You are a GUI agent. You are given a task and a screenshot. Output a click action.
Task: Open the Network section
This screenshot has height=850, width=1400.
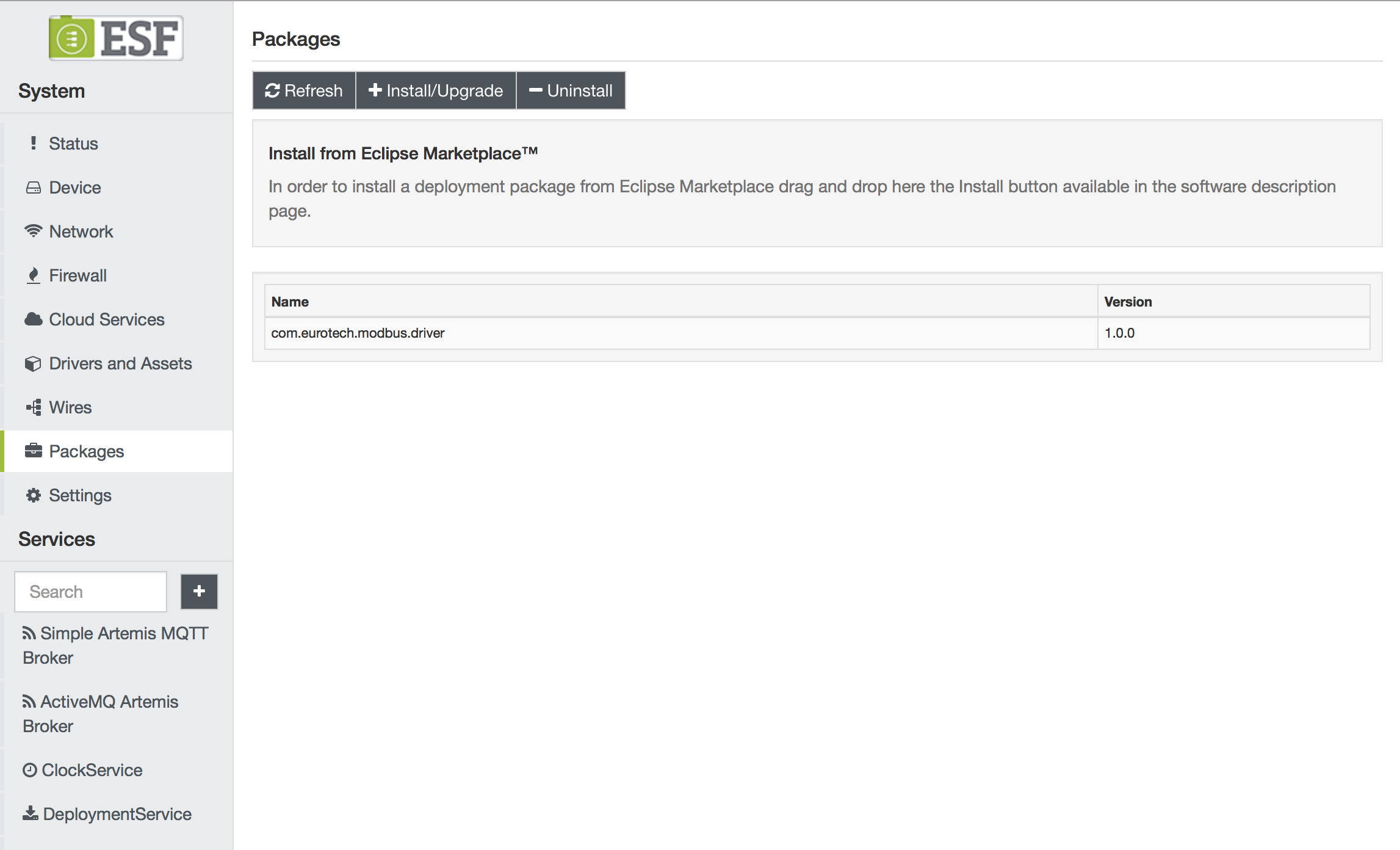(x=81, y=231)
